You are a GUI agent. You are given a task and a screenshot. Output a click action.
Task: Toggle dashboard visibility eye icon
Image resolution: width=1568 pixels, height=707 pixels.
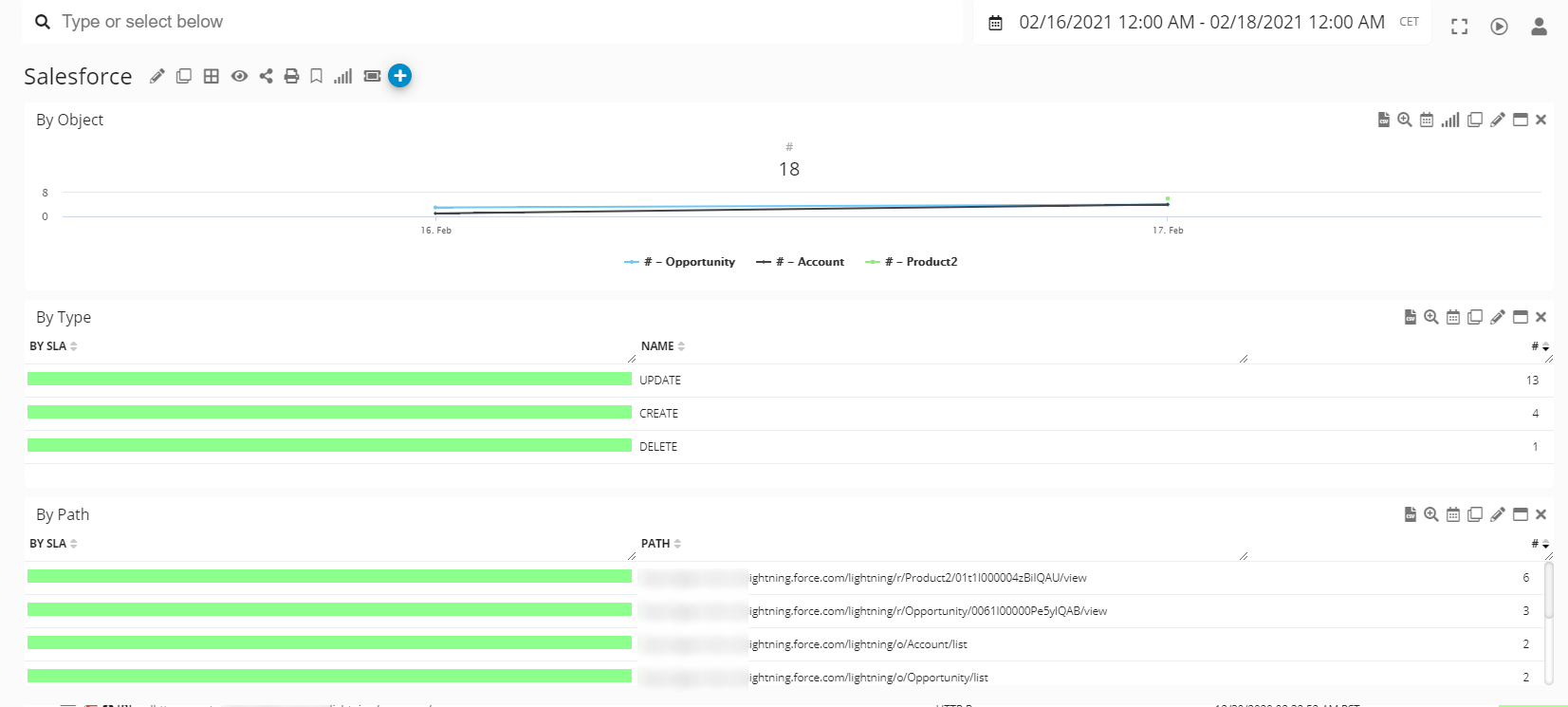click(239, 76)
